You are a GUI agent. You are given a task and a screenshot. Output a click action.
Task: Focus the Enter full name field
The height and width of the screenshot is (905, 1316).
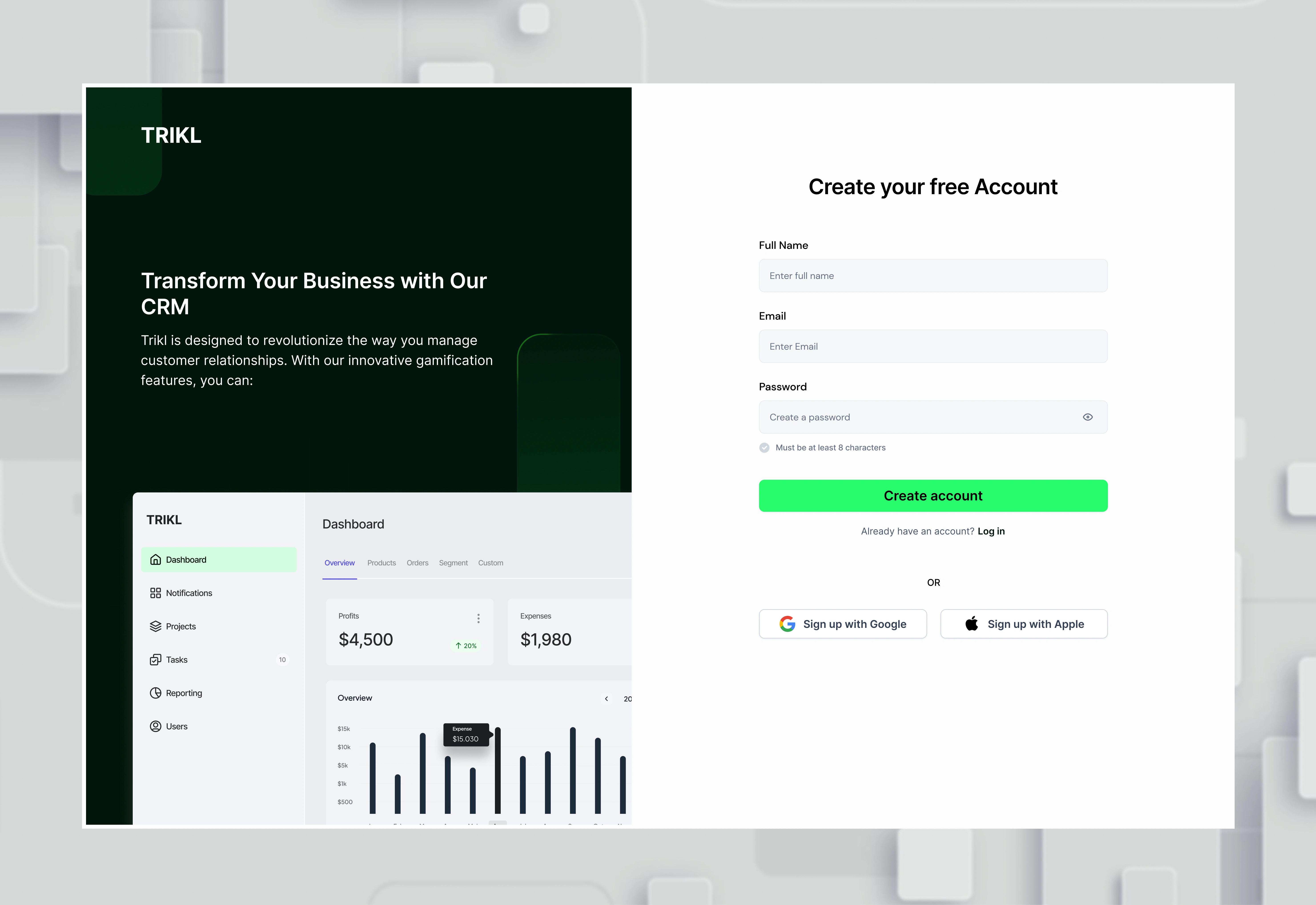click(933, 276)
